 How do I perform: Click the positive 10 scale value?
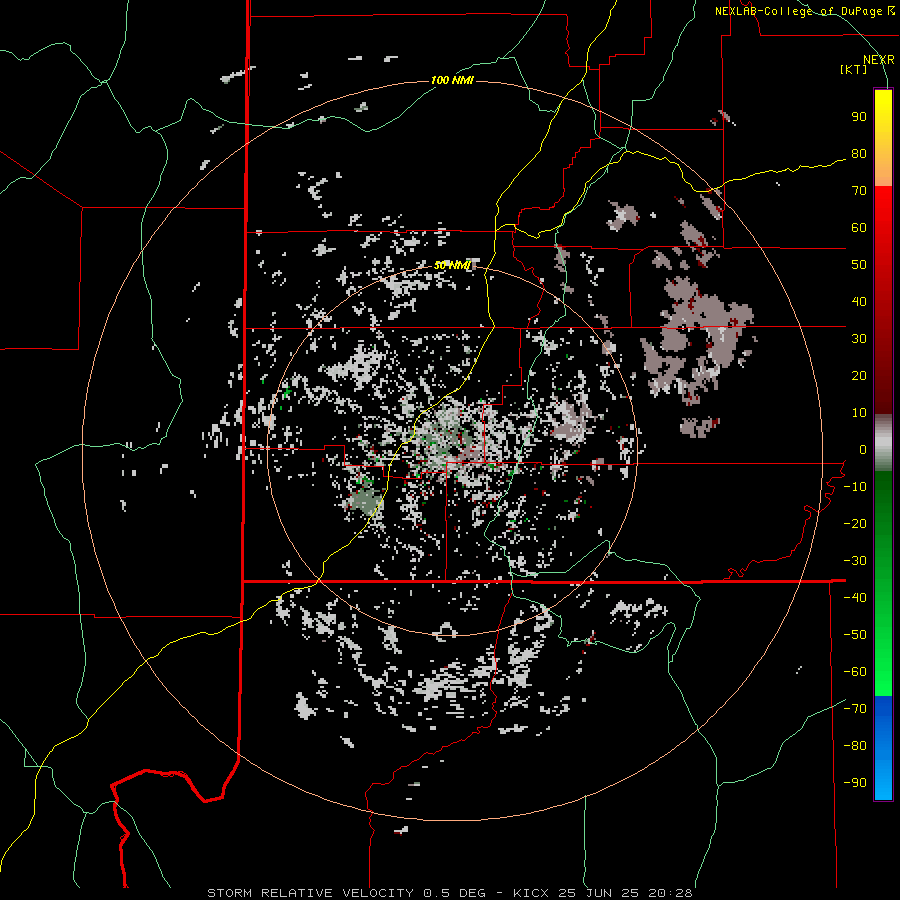point(859,413)
